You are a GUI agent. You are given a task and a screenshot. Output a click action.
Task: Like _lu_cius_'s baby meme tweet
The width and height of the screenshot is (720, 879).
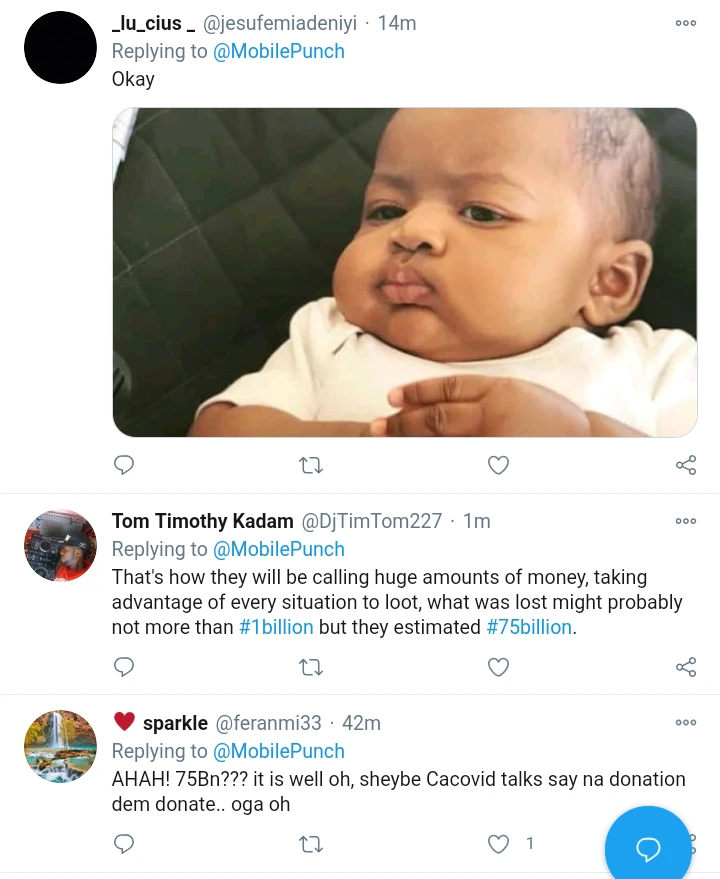click(498, 465)
